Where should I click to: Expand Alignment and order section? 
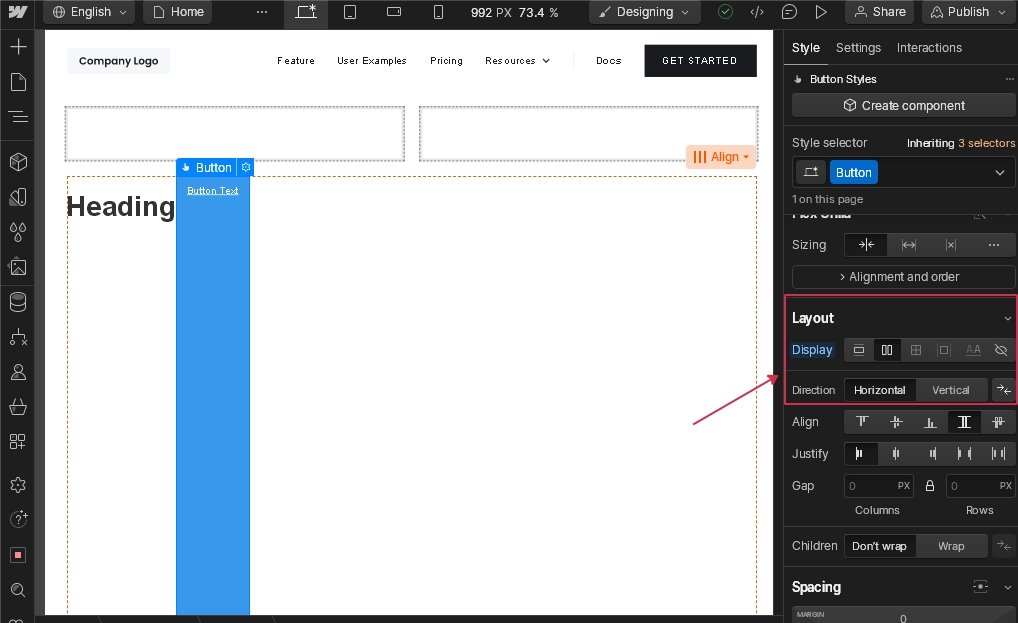point(903,277)
